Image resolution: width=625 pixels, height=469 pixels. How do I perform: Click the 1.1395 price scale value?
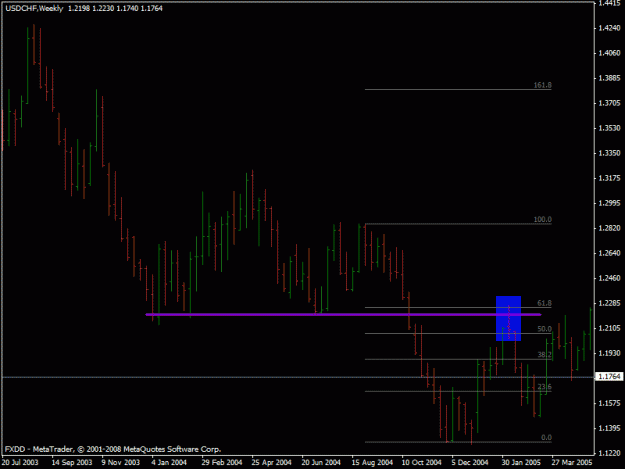[x=609, y=428]
